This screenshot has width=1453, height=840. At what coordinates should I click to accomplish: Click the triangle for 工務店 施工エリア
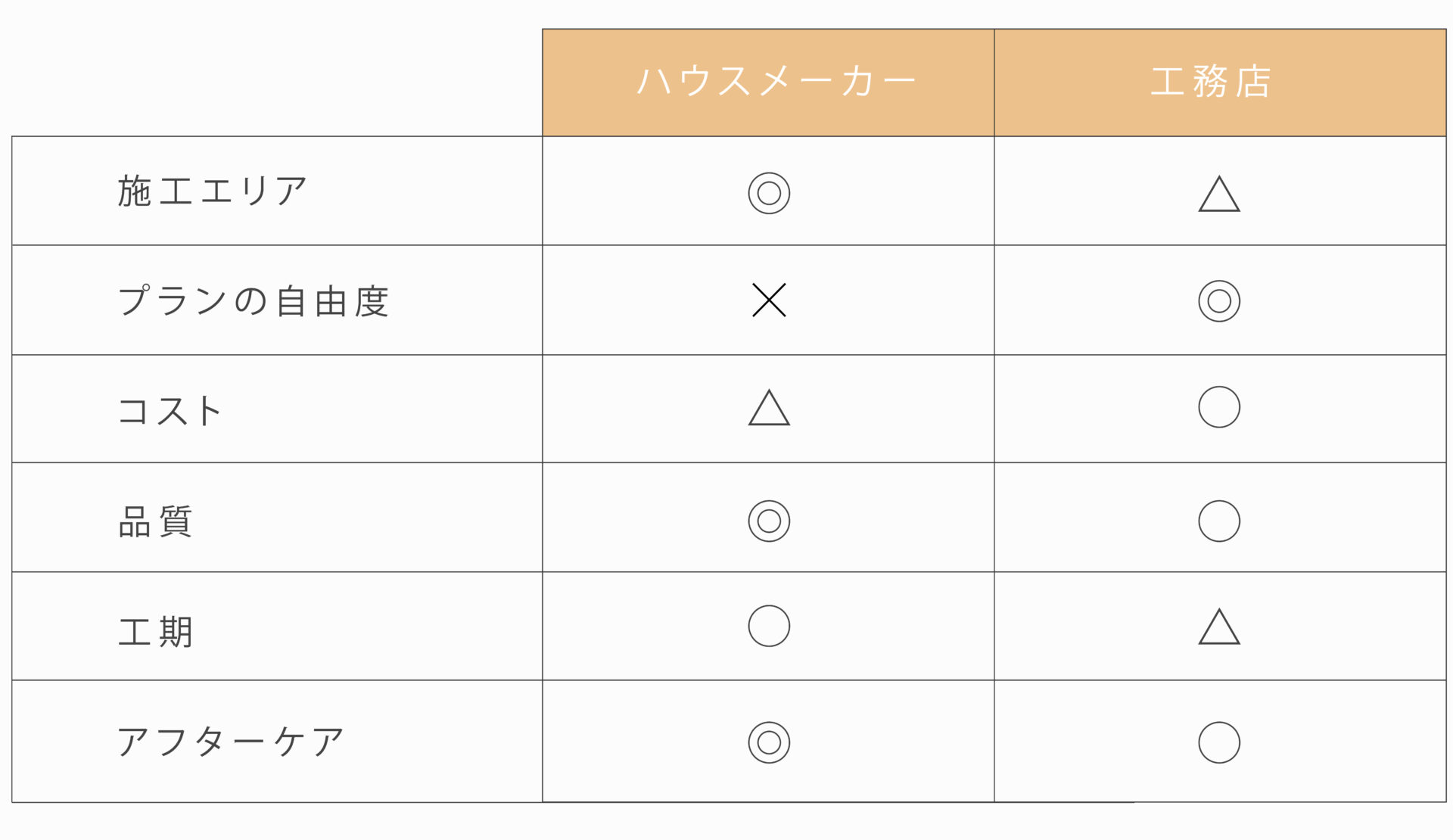(1219, 194)
